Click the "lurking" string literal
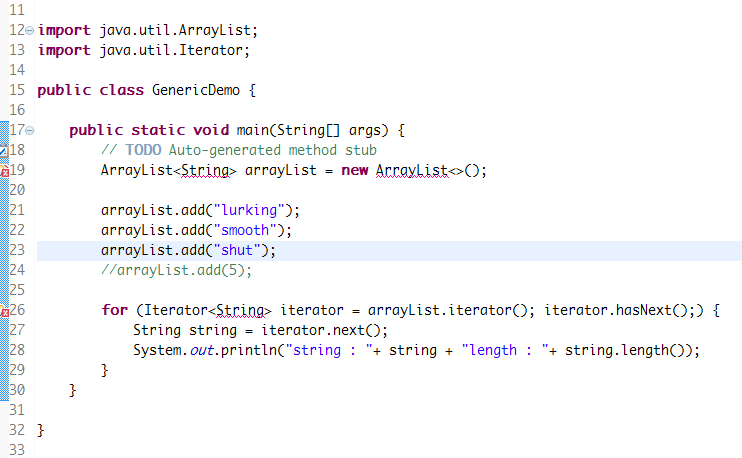This screenshot has width=742, height=458. [x=249, y=210]
